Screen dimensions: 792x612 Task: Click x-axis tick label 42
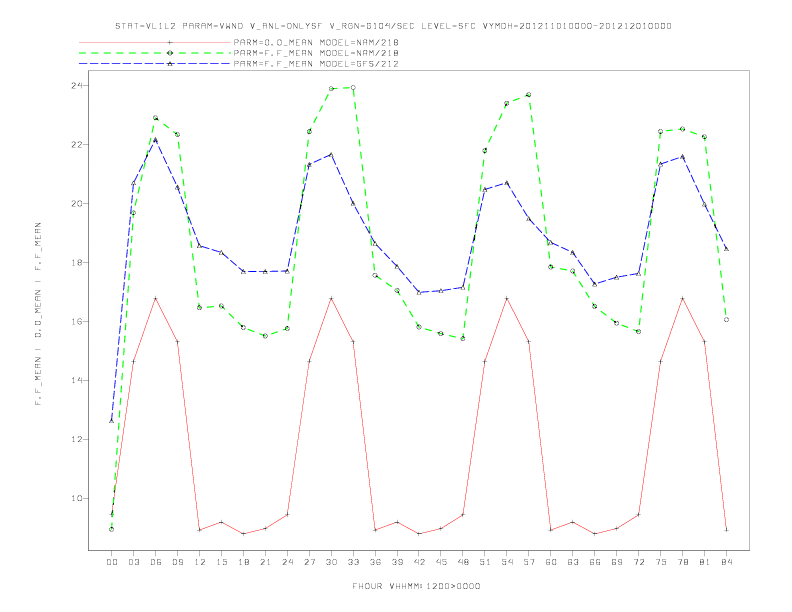point(419,562)
